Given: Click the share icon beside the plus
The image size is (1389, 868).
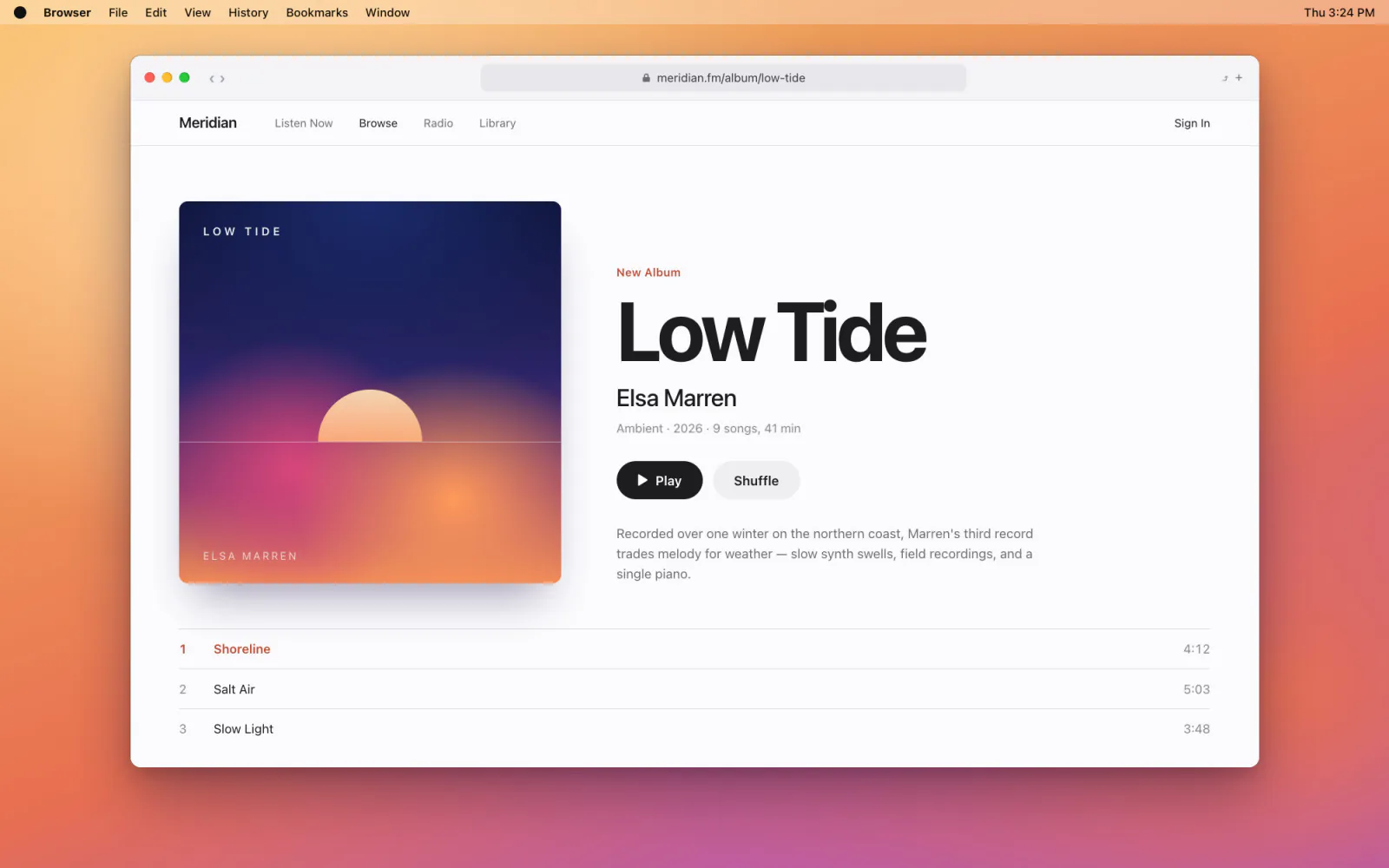Looking at the screenshot, I should click(1225, 78).
